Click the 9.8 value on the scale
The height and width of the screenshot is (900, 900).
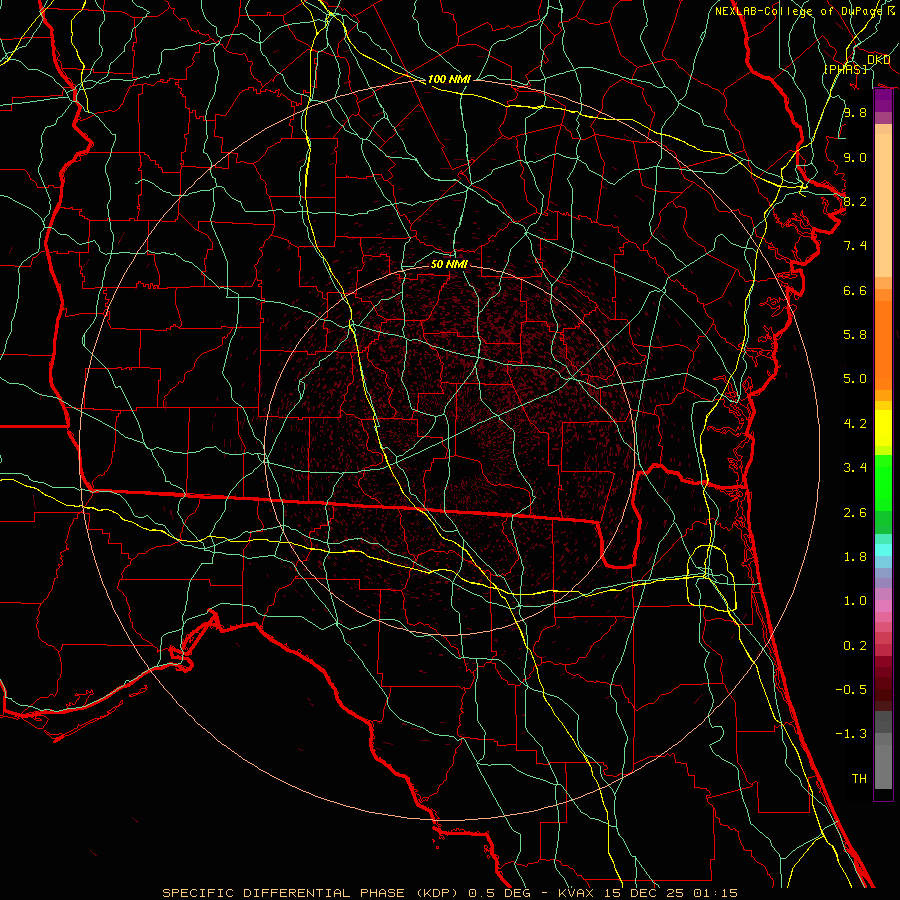(854, 113)
